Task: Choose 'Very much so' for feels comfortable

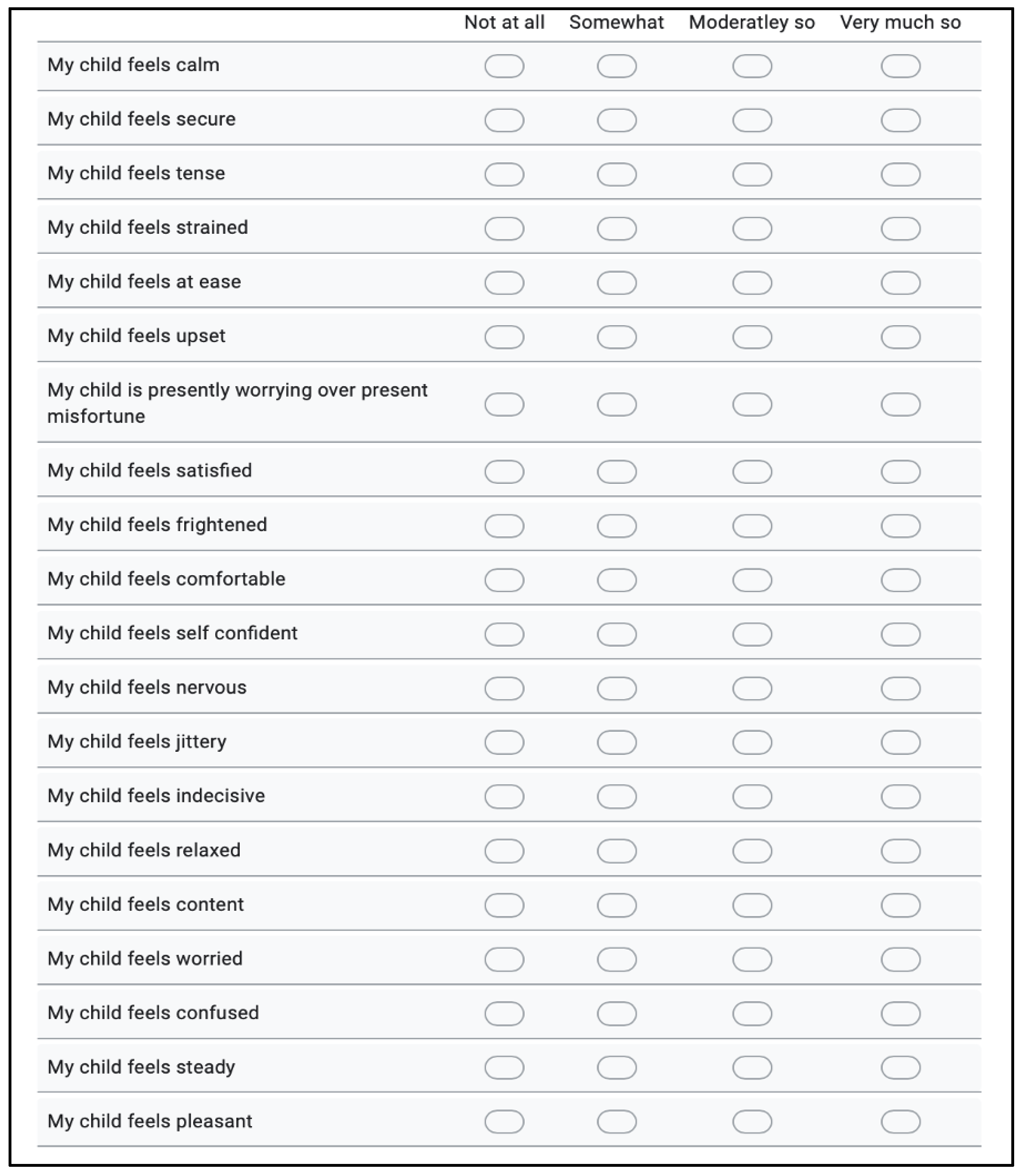Action: [900, 580]
